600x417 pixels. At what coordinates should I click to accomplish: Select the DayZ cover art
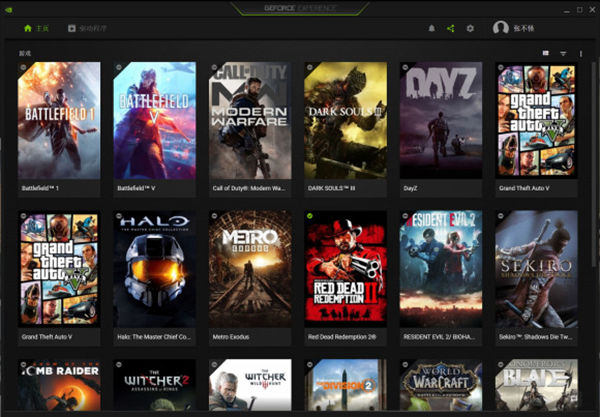point(441,121)
